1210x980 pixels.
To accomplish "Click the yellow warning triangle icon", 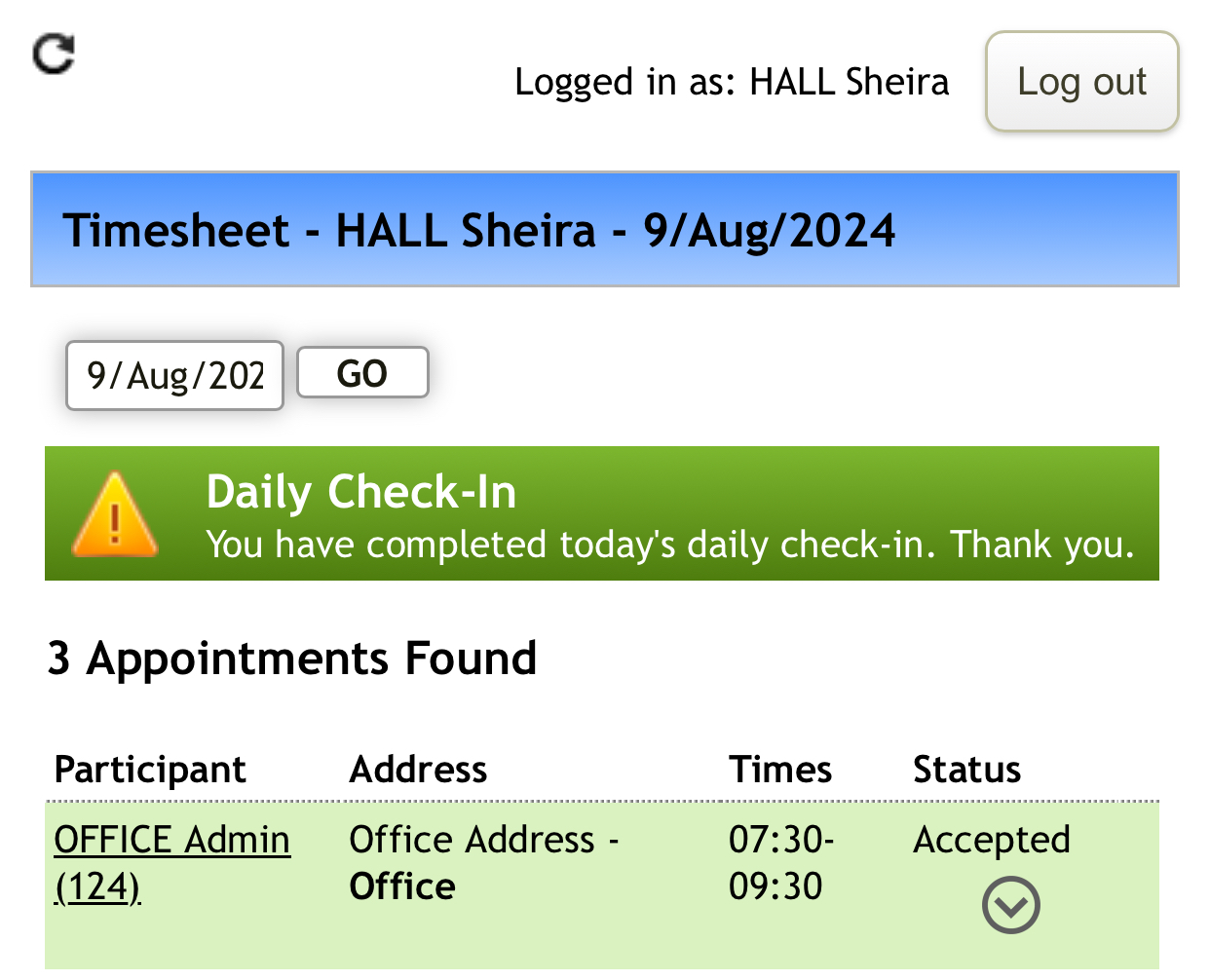I will pyautogui.click(x=115, y=515).
